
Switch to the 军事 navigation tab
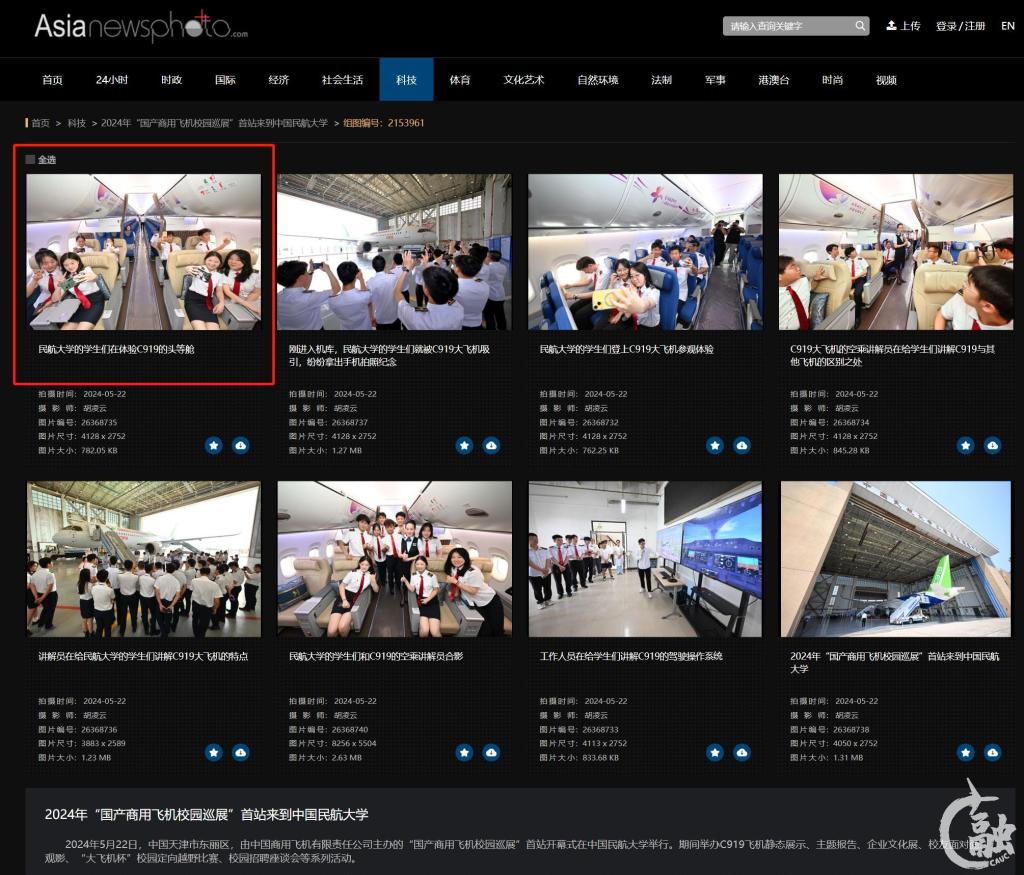click(715, 80)
